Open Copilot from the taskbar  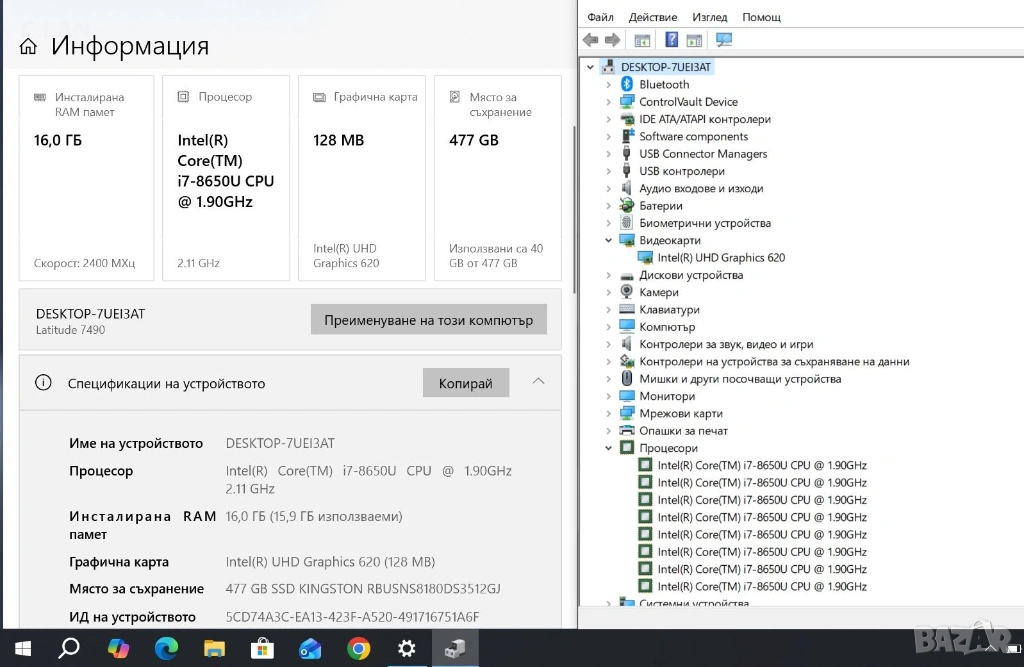click(118, 648)
